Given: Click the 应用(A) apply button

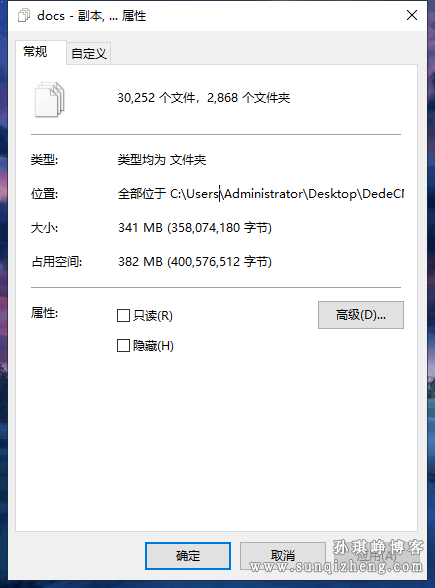Looking at the screenshot, I should click(376, 555).
